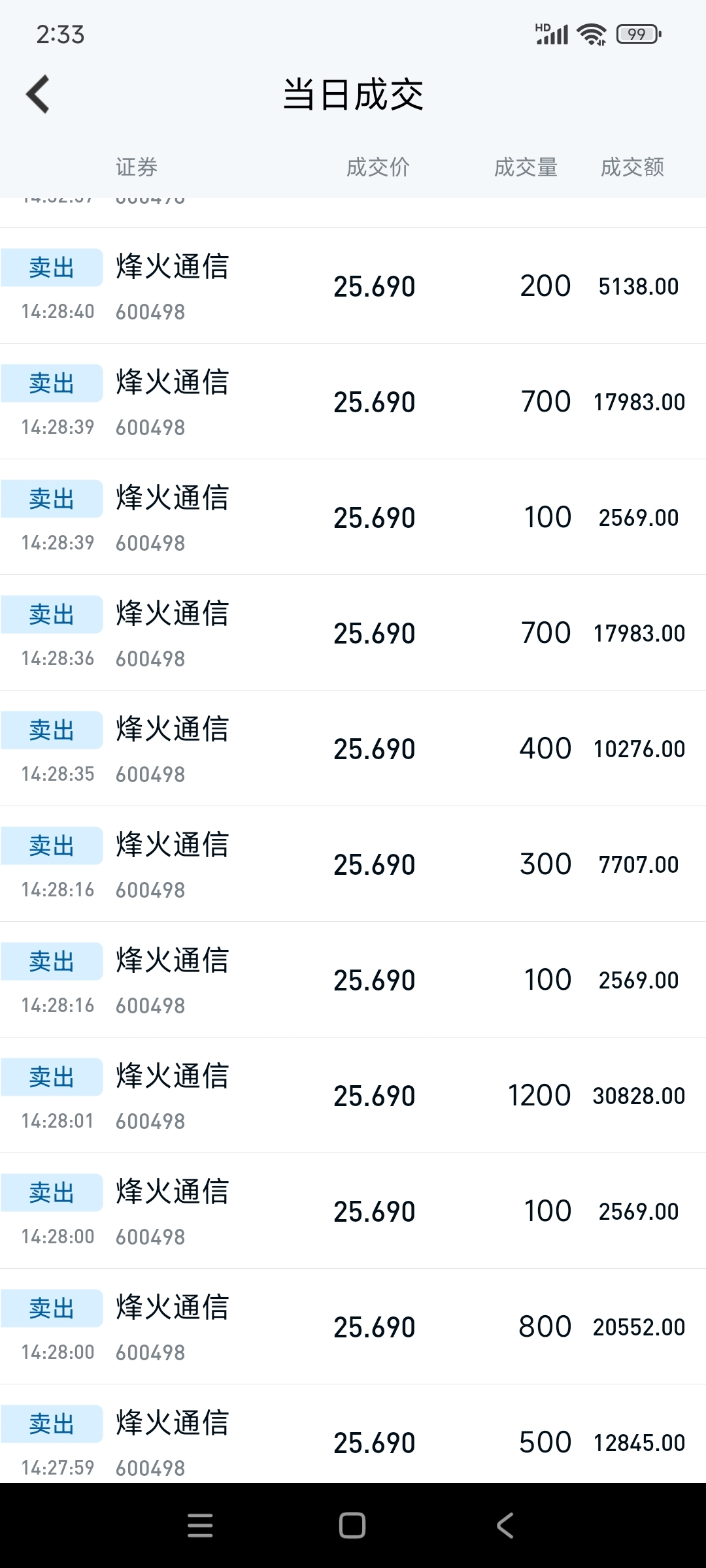Open the 14:28:40 trade of 200 shares

click(353, 286)
